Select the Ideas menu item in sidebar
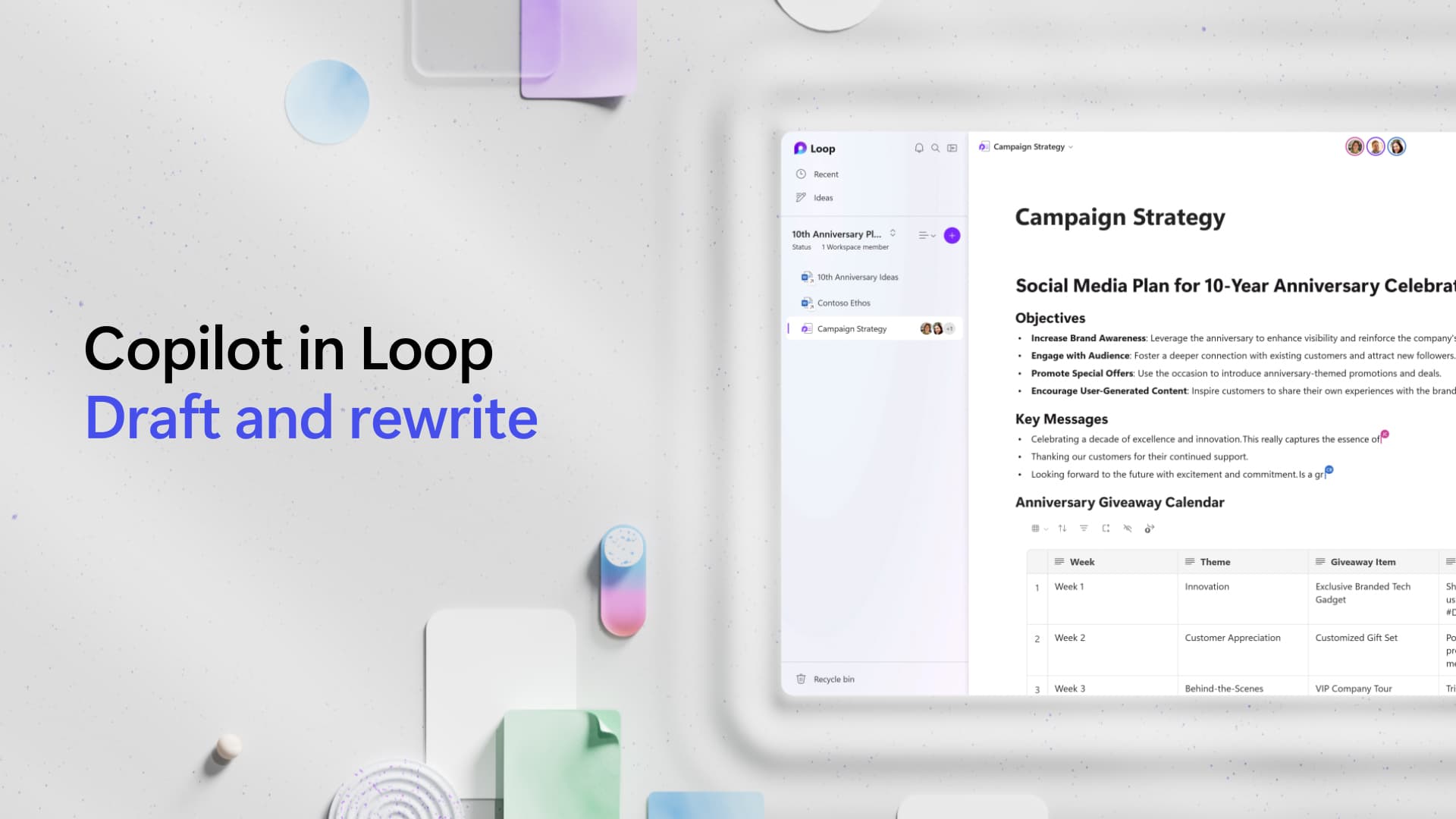This screenshot has height=819, width=1456. click(822, 197)
